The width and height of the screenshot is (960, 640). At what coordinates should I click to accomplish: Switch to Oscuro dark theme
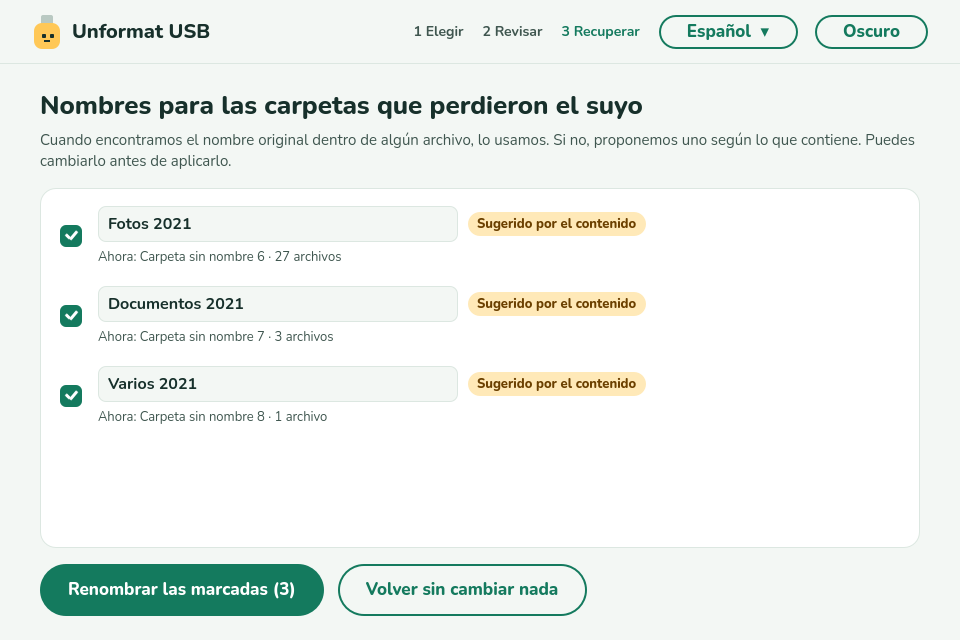pos(871,32)
